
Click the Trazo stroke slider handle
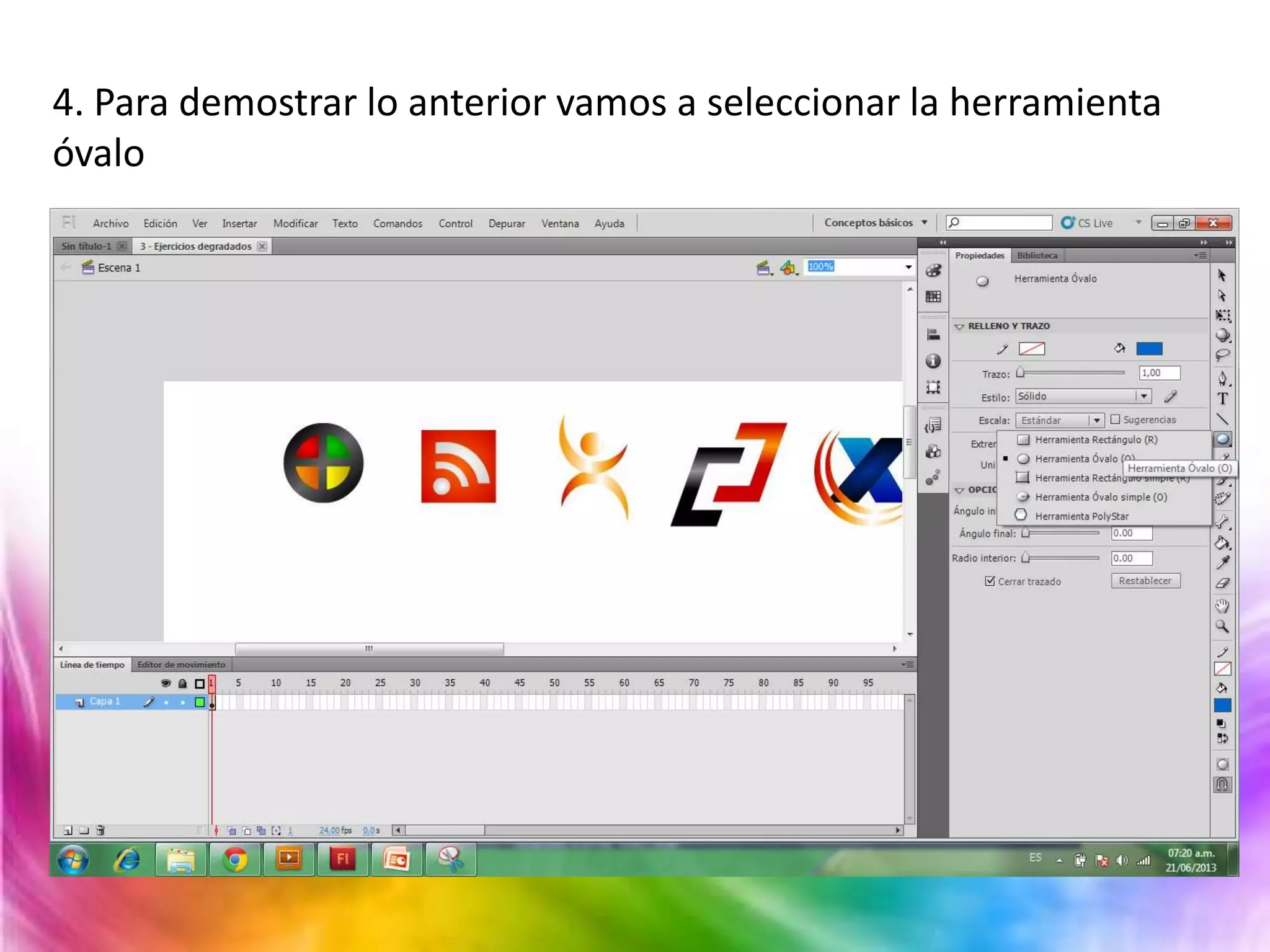(x=1021, y=372)
